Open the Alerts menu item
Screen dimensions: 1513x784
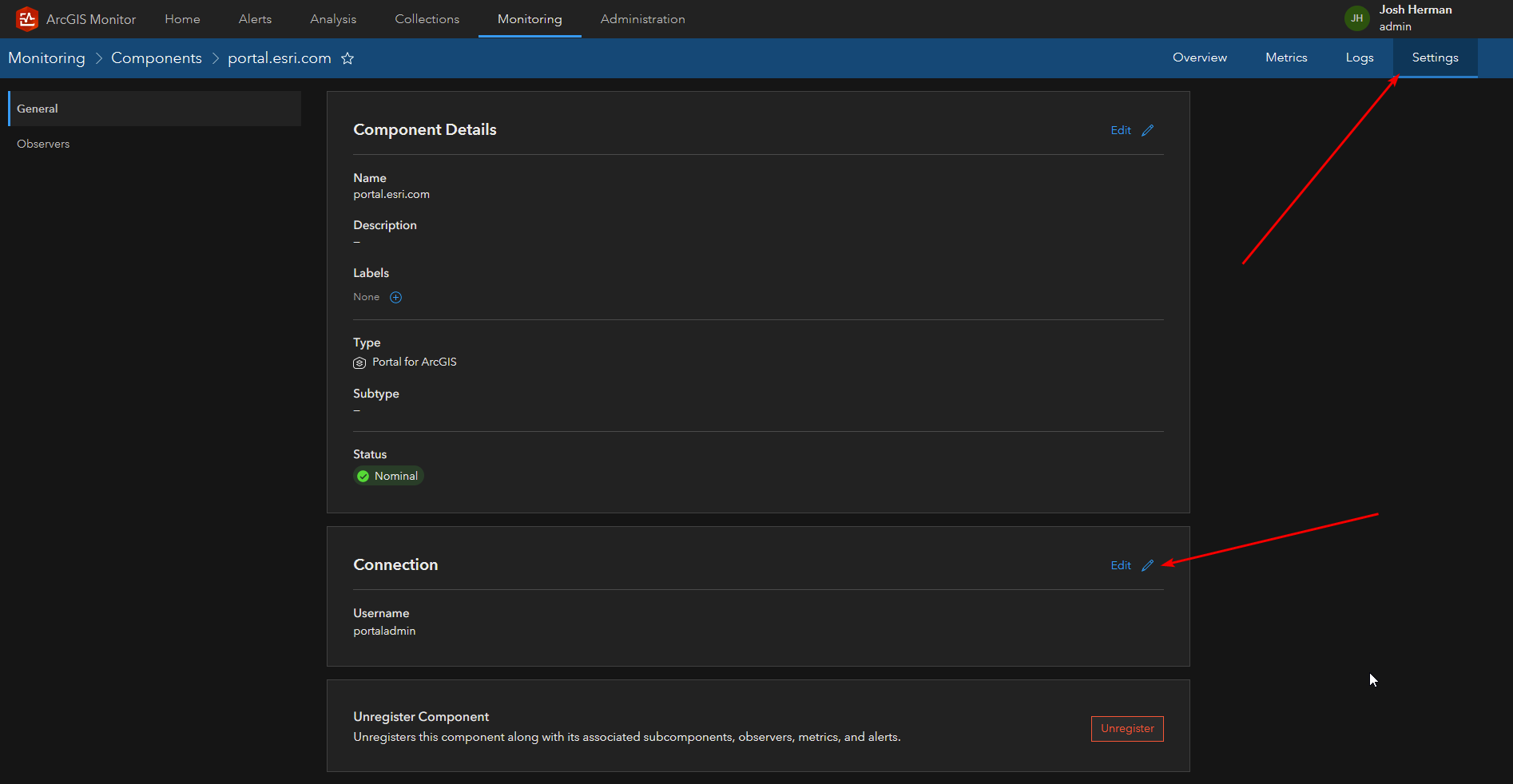[x=255, y=19]
